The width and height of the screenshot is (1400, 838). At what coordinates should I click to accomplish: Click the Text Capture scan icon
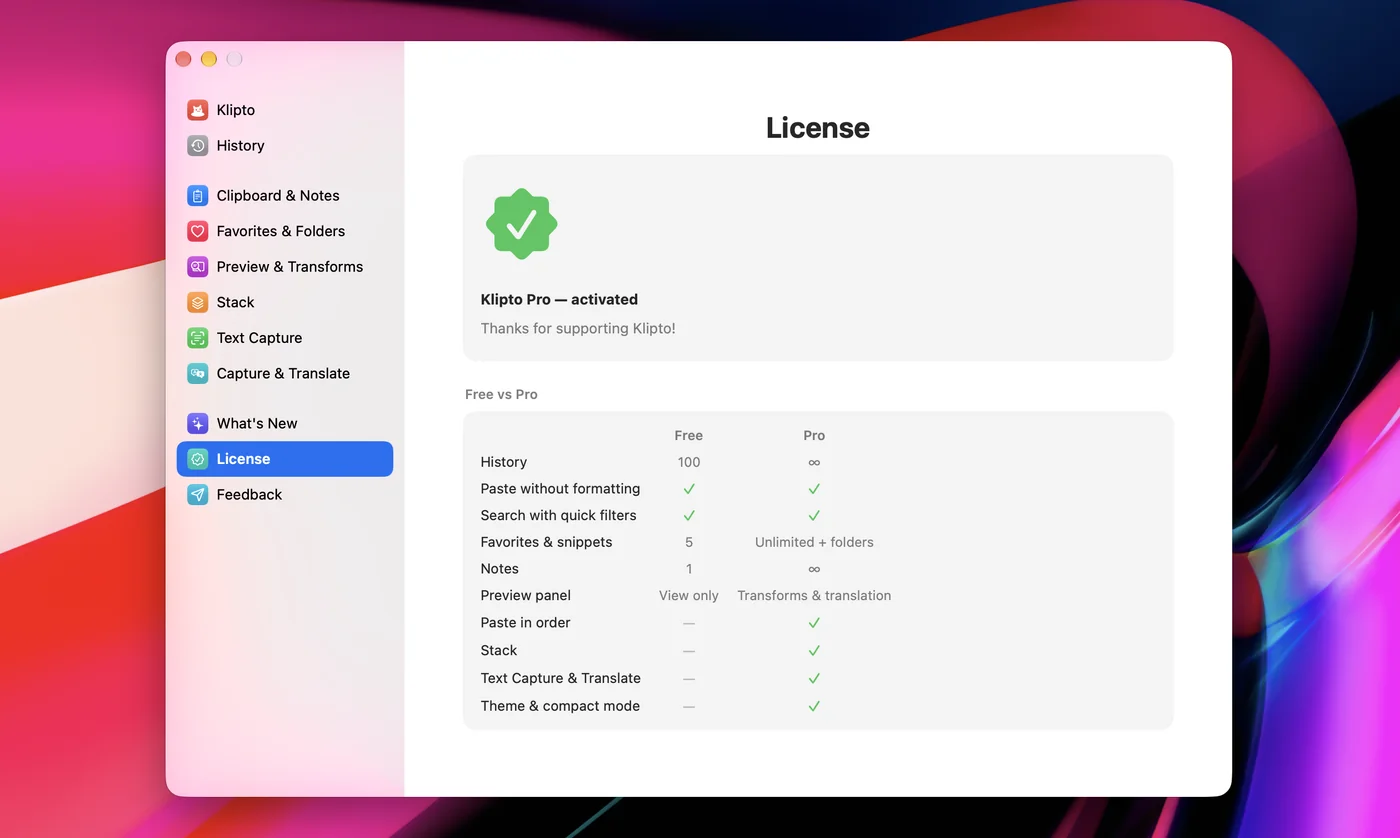[x=198, y=338]
